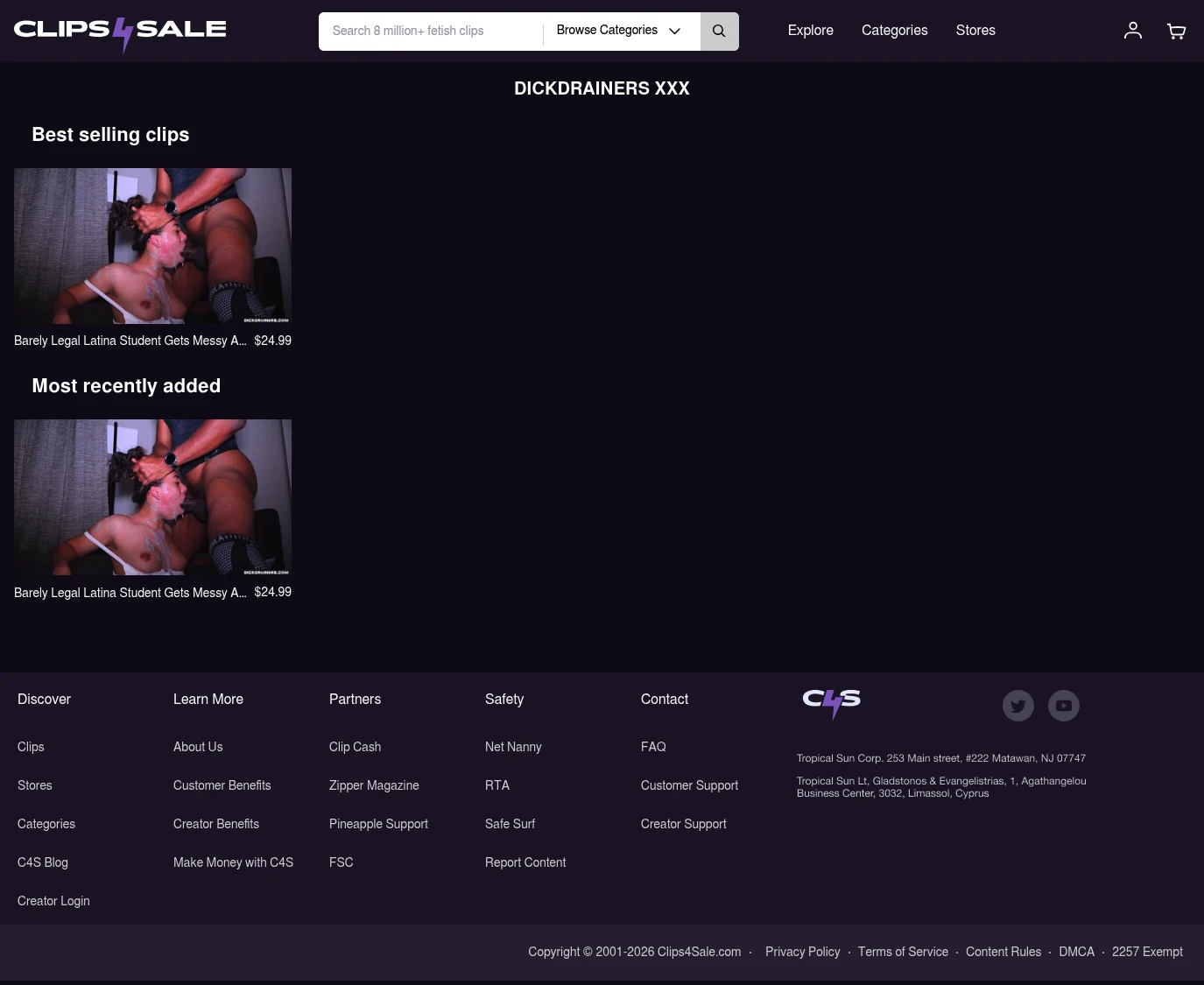Image resolution: width=1204 pixels, height=985 pixels.
Task: Open the About Us link
Action: (198, 747)
